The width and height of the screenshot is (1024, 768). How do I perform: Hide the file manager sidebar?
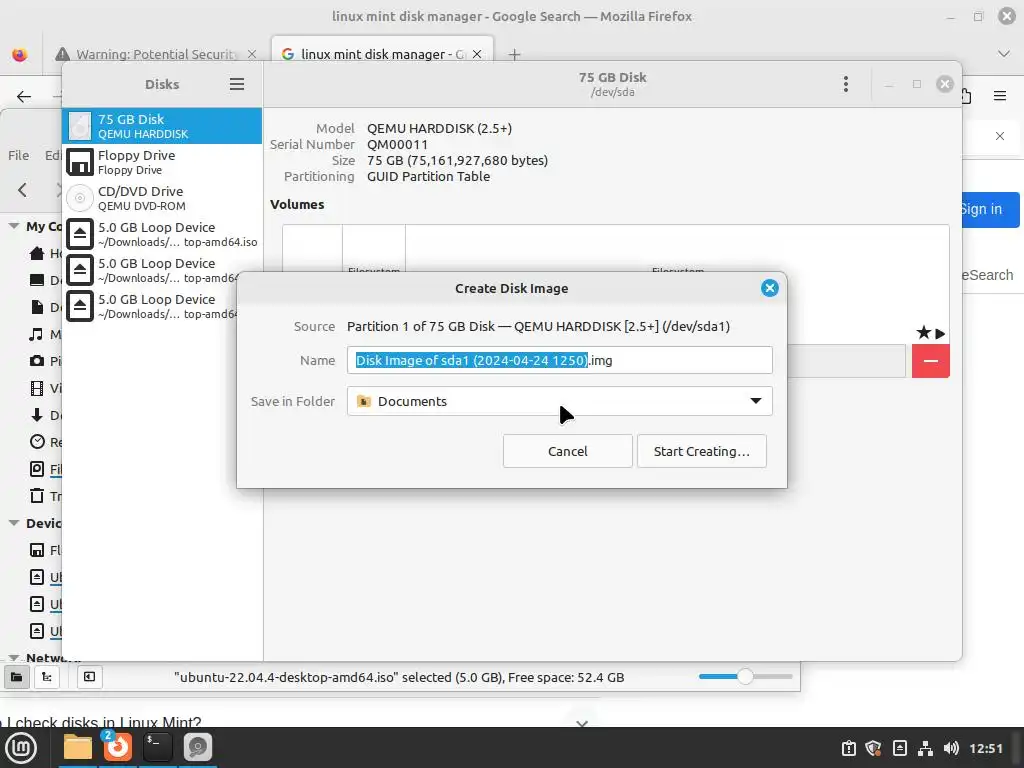tap(89, 677)
